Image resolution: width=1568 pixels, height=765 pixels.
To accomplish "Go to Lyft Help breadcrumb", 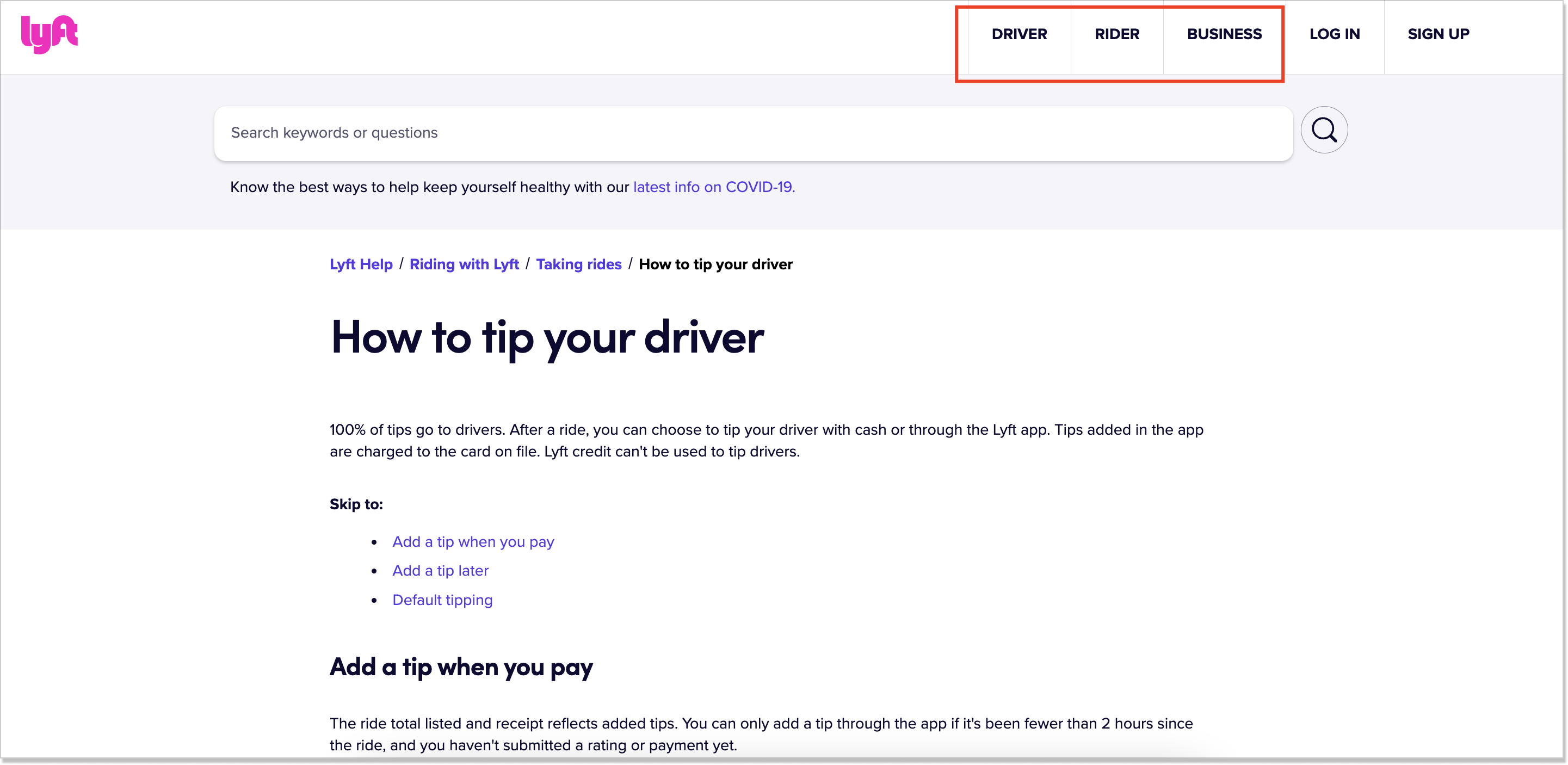I will pyautogui.click(x=361, y=265).
